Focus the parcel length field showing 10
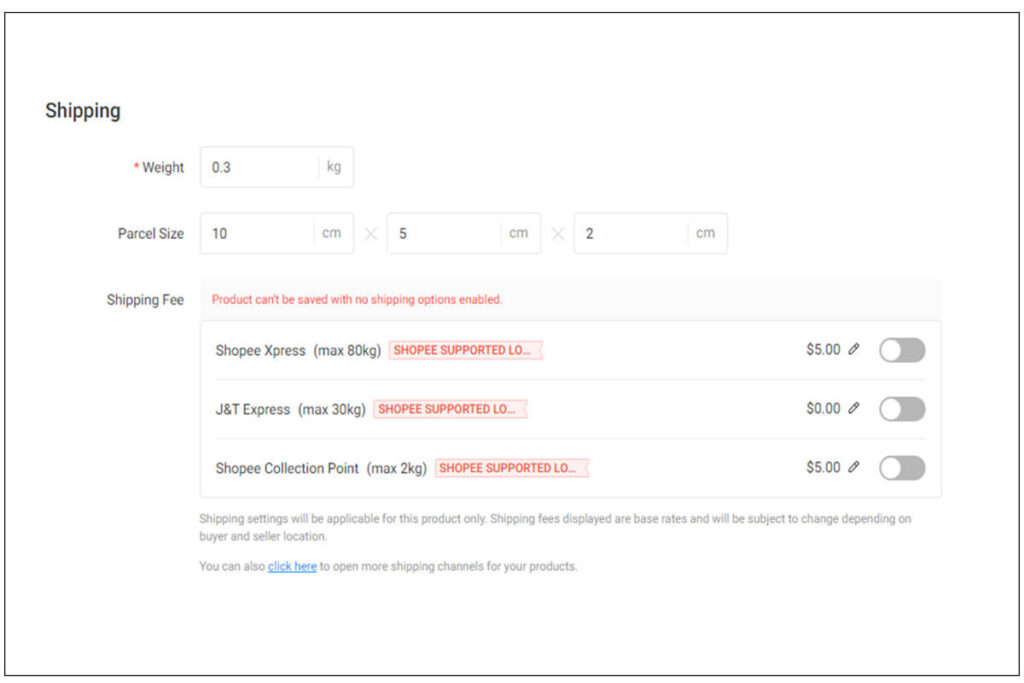 point(258,233)
